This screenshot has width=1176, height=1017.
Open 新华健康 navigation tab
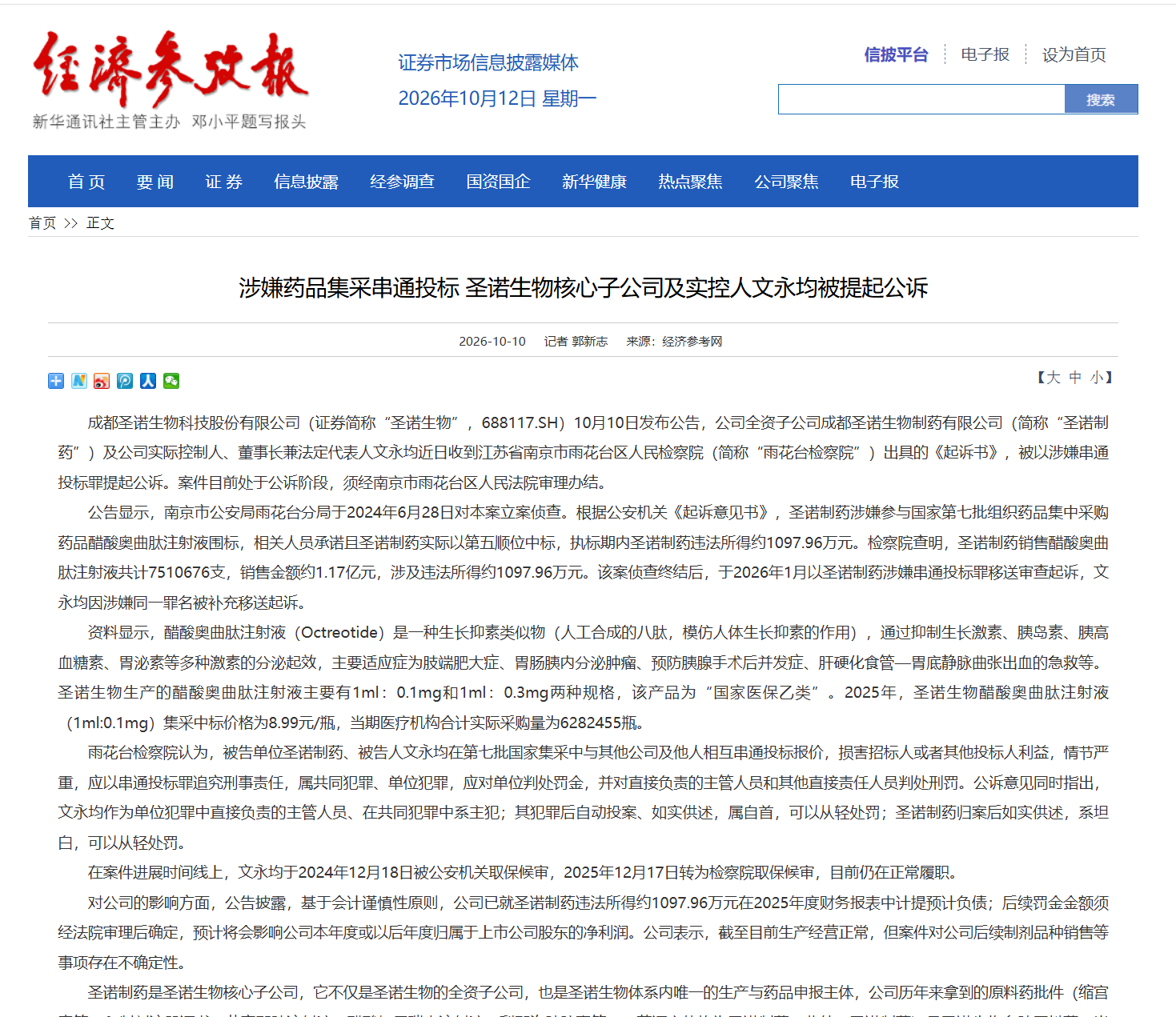tap(594, 182)
